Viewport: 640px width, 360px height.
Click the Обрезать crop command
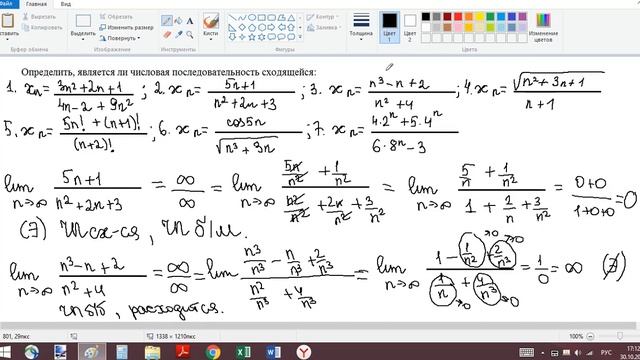click(116, 17)
